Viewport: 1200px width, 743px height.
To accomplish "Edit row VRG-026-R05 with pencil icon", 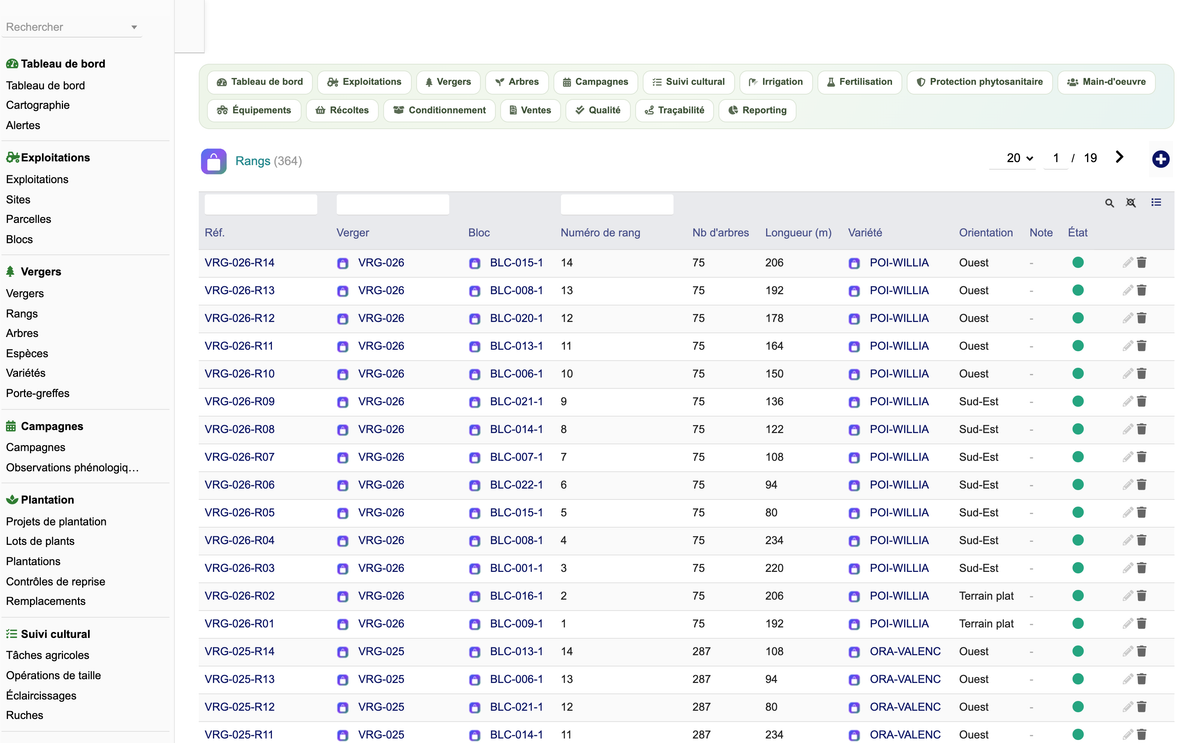I will [1128, 512].
